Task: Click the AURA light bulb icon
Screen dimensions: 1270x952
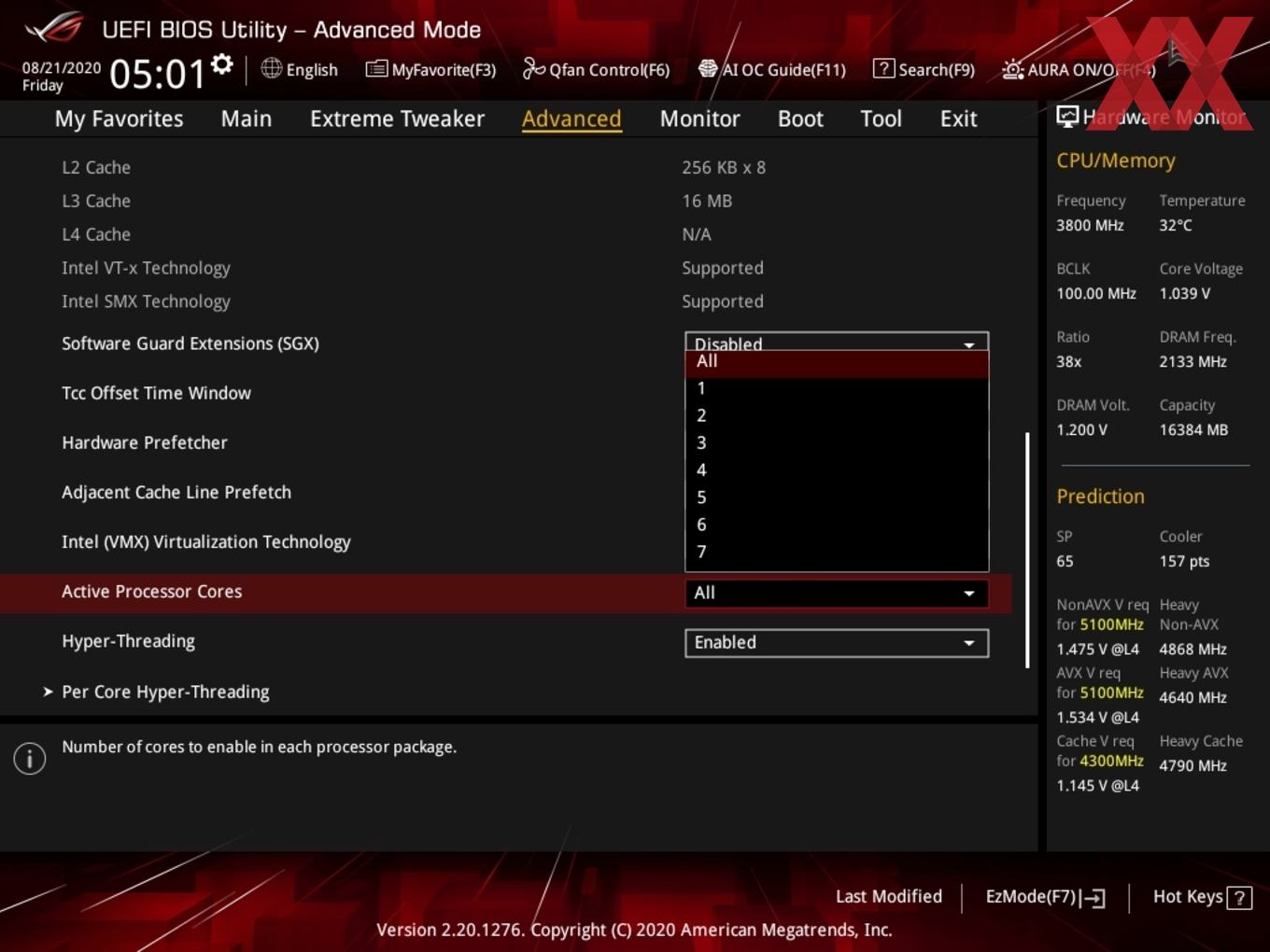Action: point(1012,69)
